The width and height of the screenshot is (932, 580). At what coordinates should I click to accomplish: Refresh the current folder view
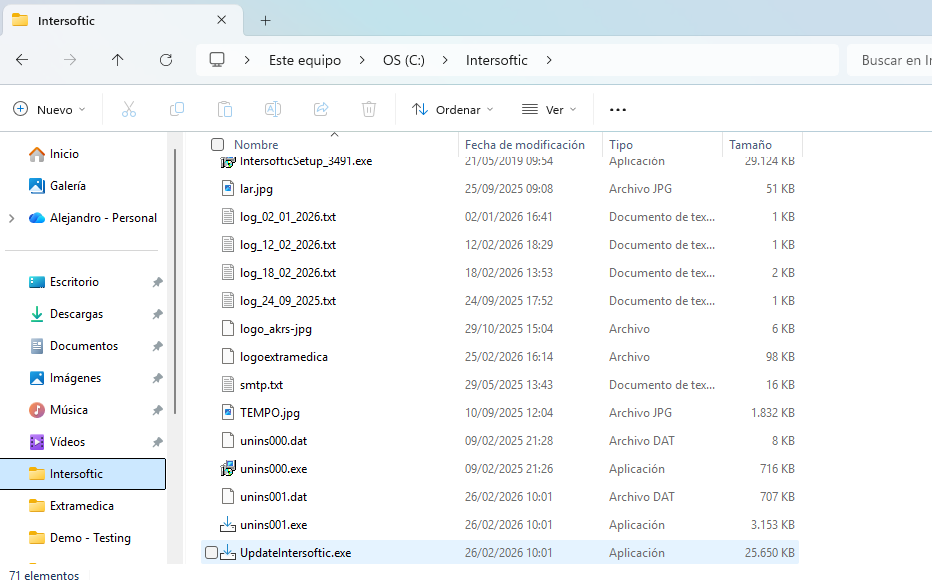pos(166,60)
